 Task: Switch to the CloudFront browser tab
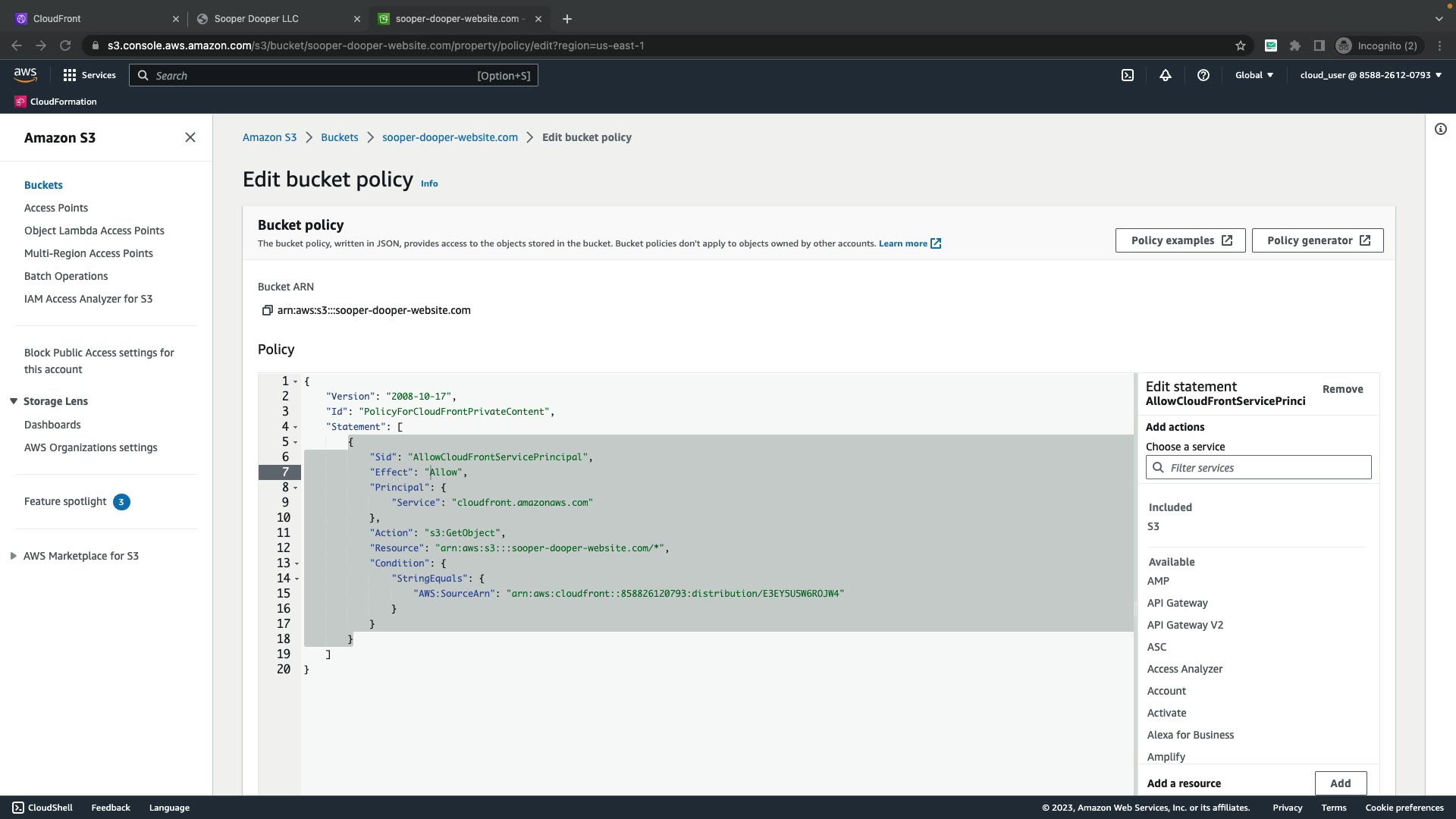[x=57, y=18]
